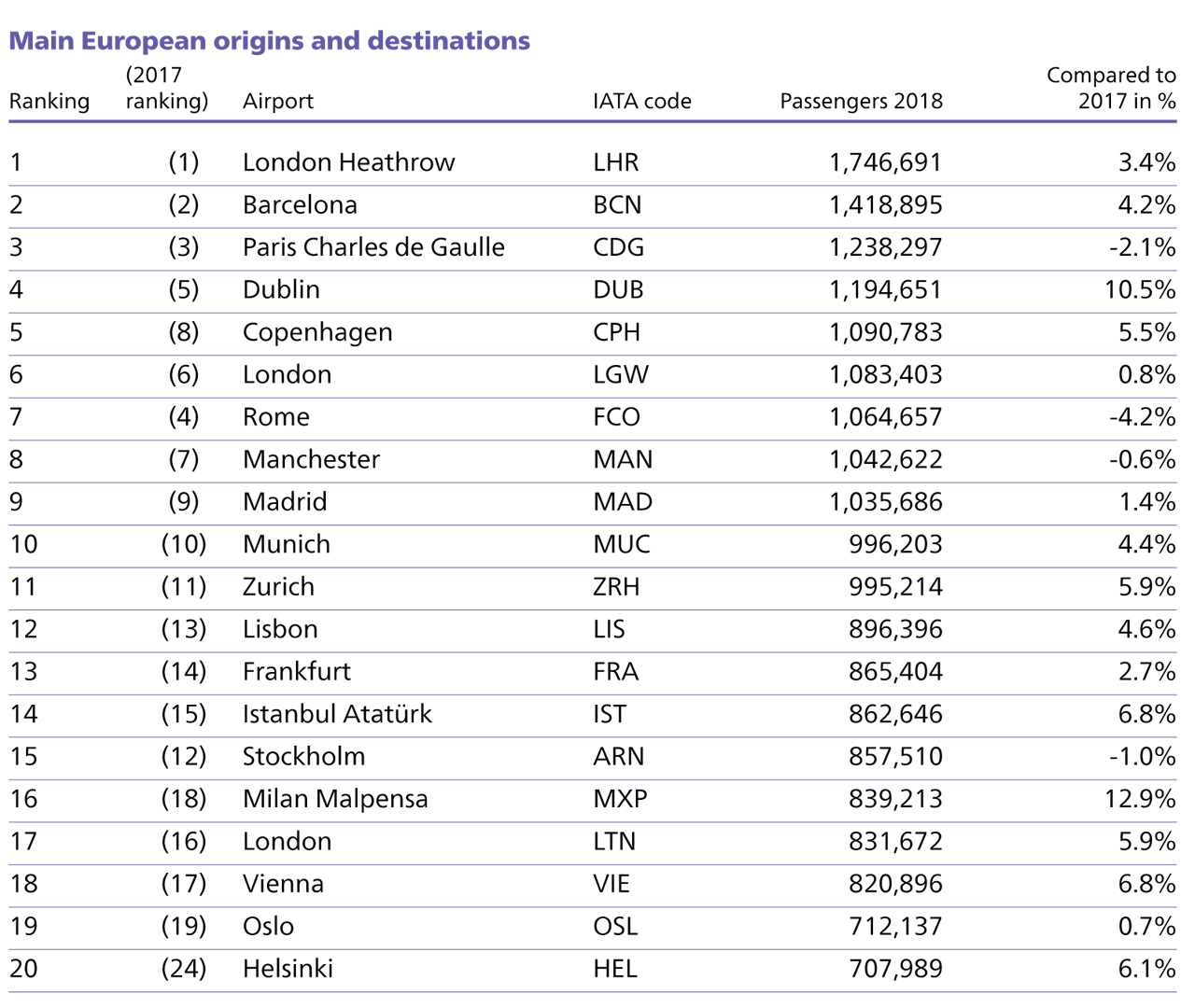
Task: Click the 'Oslo' airport name
Action: coord(268,927)
